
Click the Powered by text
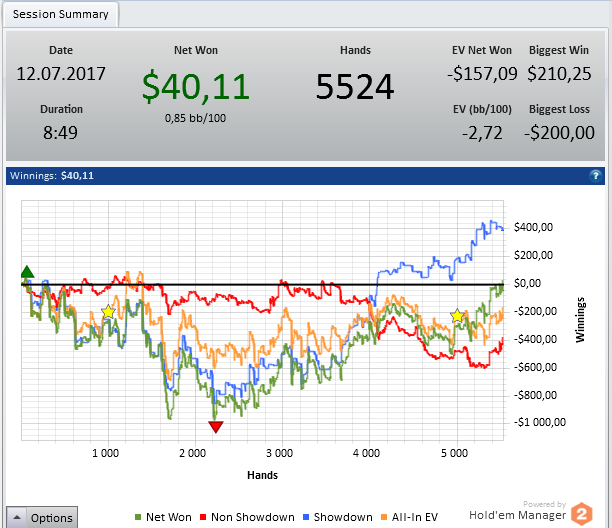click(544, 504)
